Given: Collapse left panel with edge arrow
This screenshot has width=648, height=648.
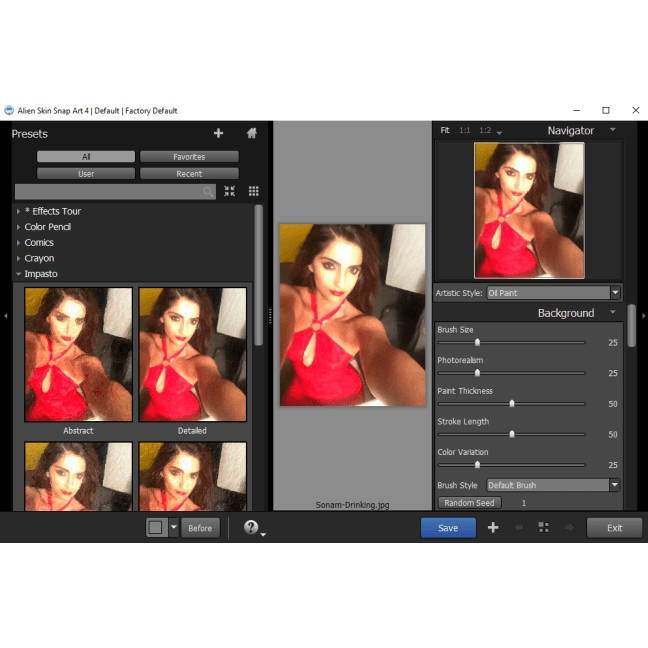Looking at the screenshot, I should pyautogui.click(x=5, y=316).
